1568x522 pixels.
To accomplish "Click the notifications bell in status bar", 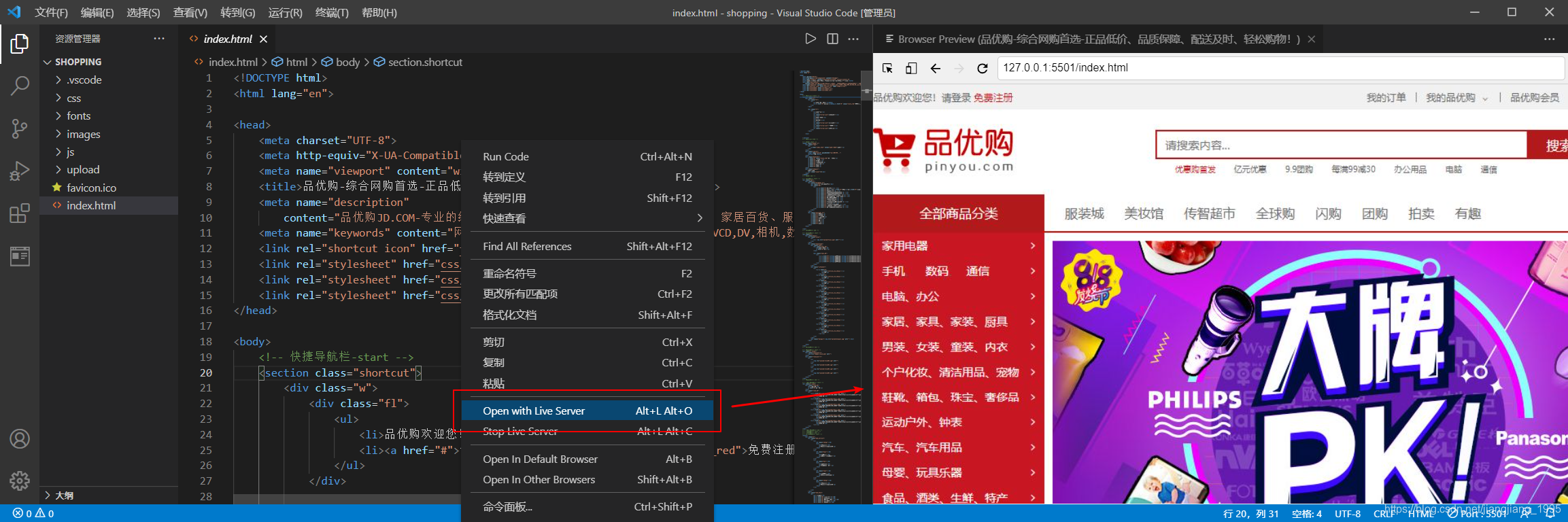I will (x=1550, y=513).
